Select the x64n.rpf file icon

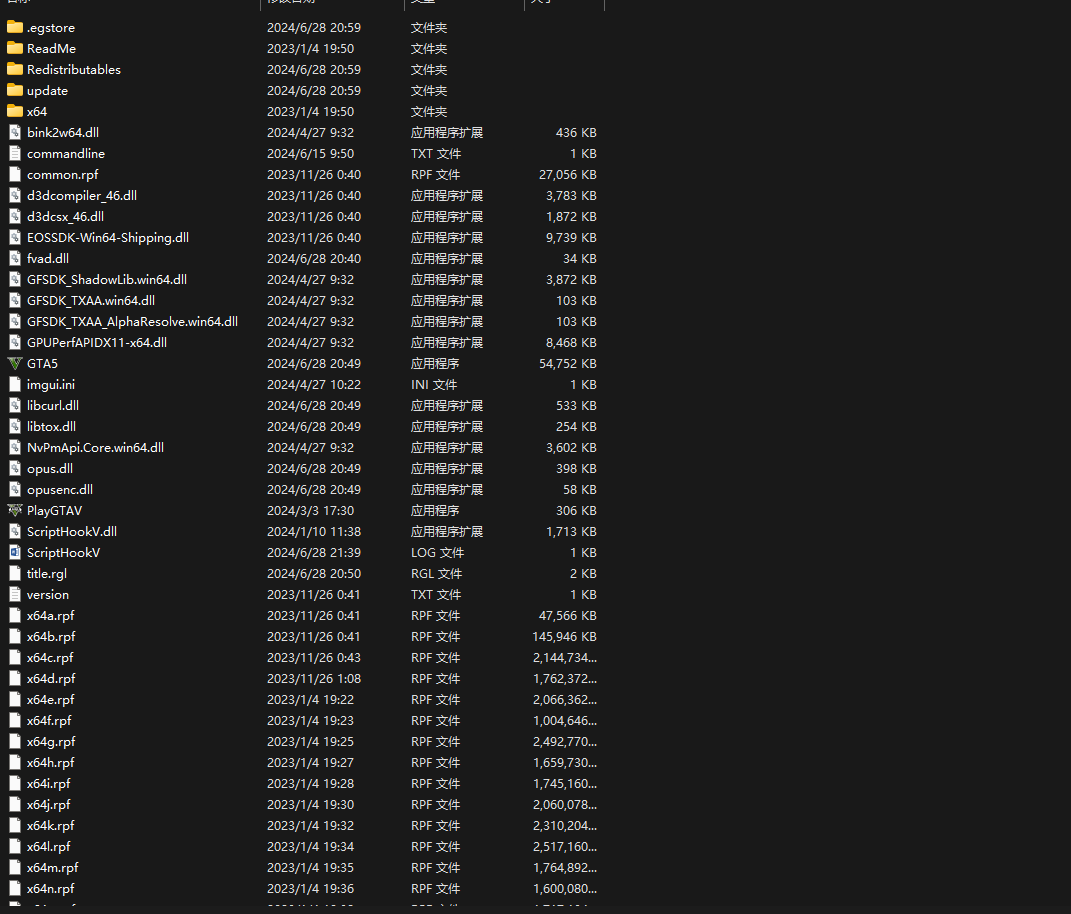click(x=15, y=889)
